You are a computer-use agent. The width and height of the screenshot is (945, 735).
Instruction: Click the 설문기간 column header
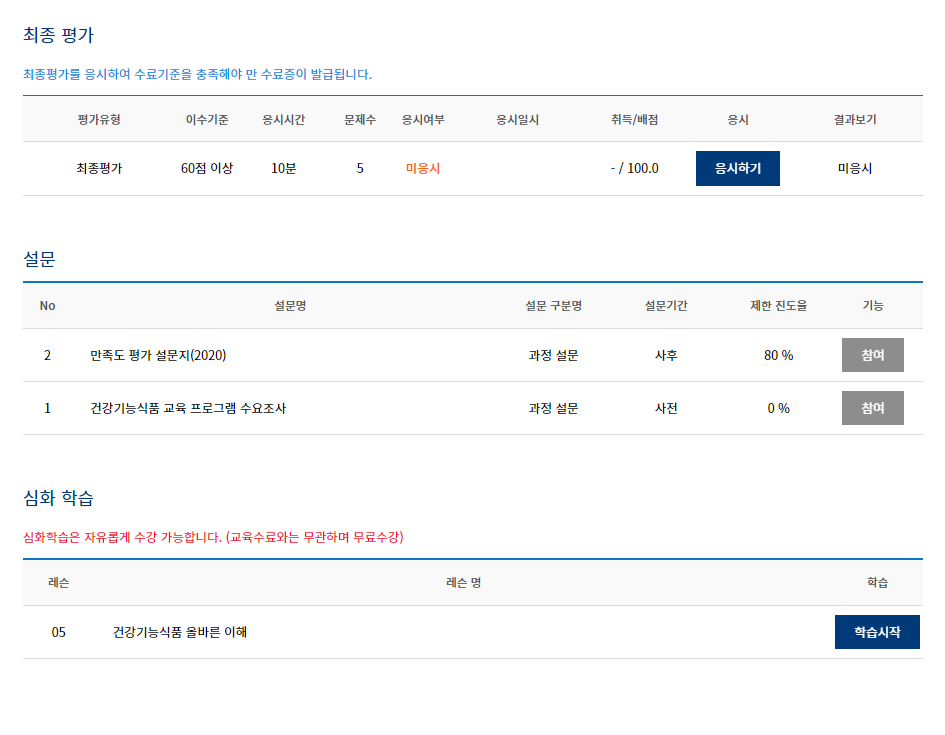666,305
